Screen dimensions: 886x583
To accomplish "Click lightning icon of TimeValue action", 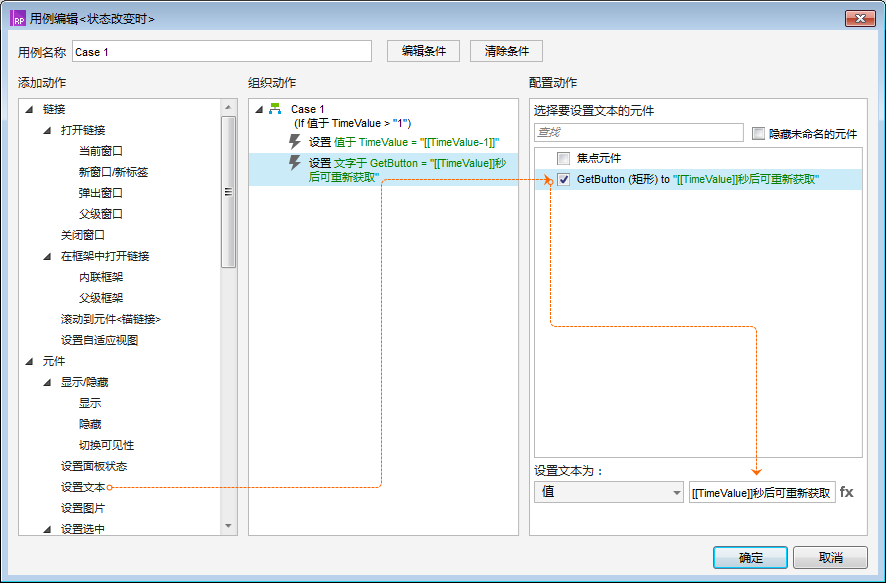I will (294, 142).
